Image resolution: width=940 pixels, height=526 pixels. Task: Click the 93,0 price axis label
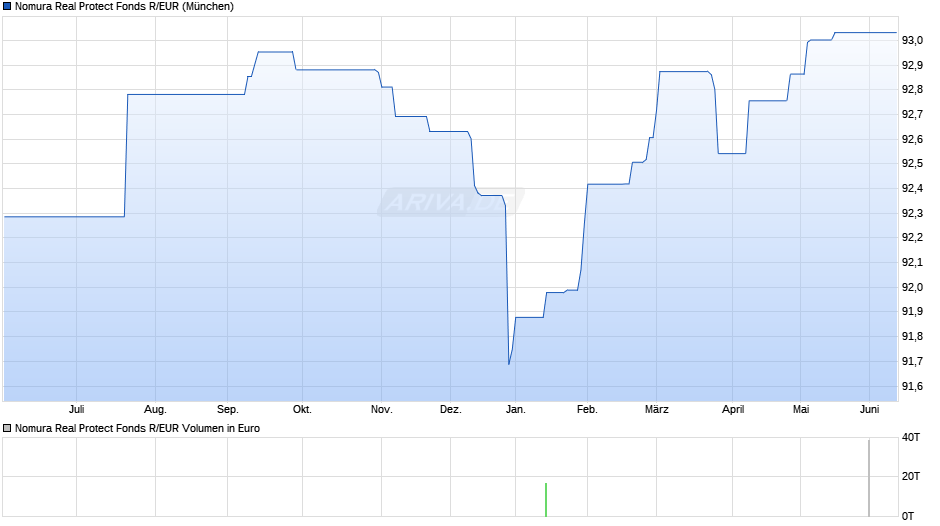click(912, 41)
